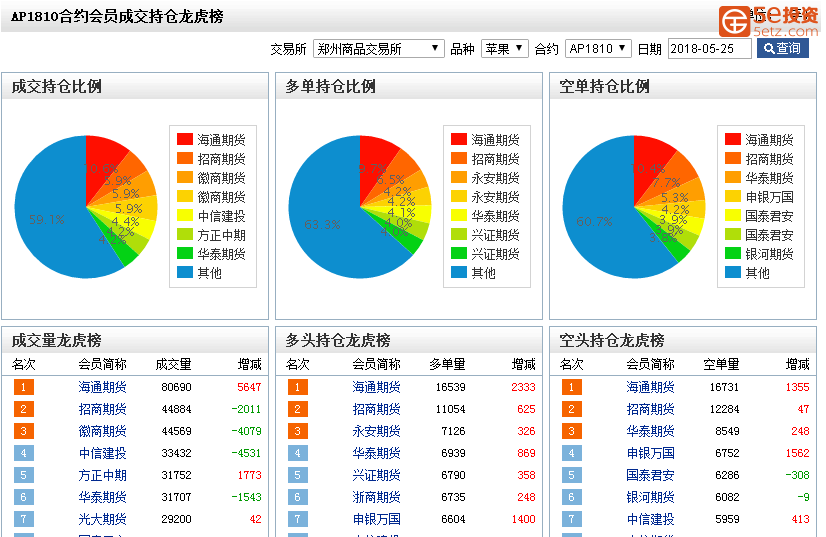The image size is (826, 537).
Task: Click short change value 1562
Action: 797,453
